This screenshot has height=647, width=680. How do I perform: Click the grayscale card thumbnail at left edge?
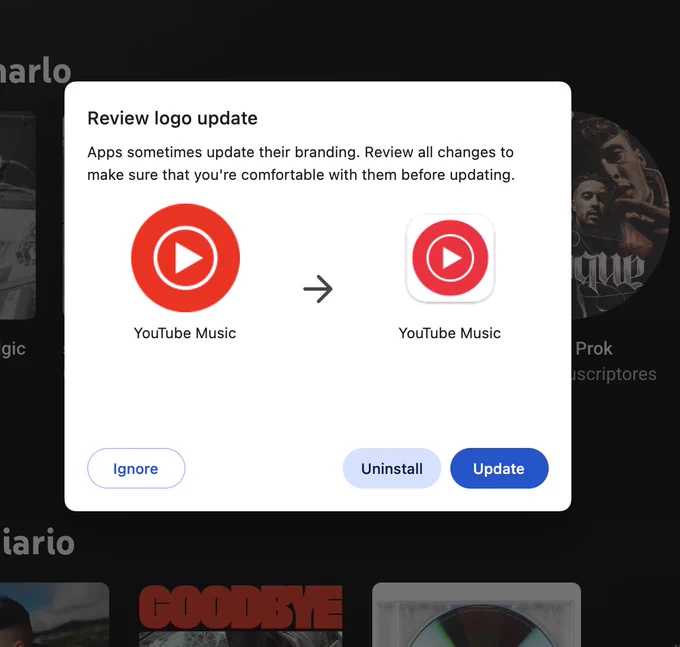pyautogui.click(x=17, y=215)
